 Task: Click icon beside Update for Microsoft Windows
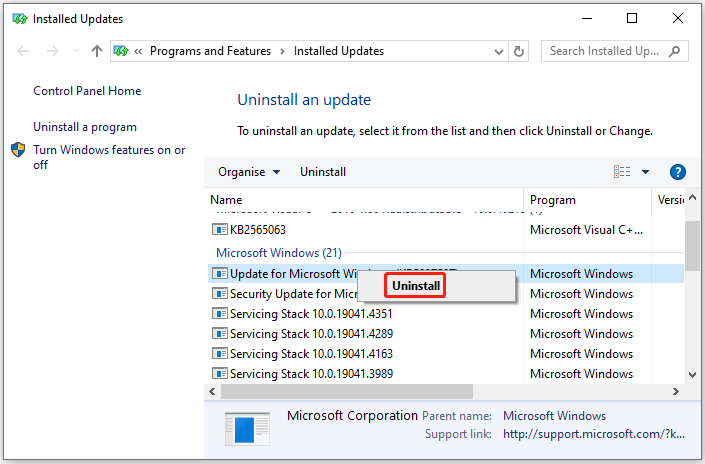coord(219,273)
